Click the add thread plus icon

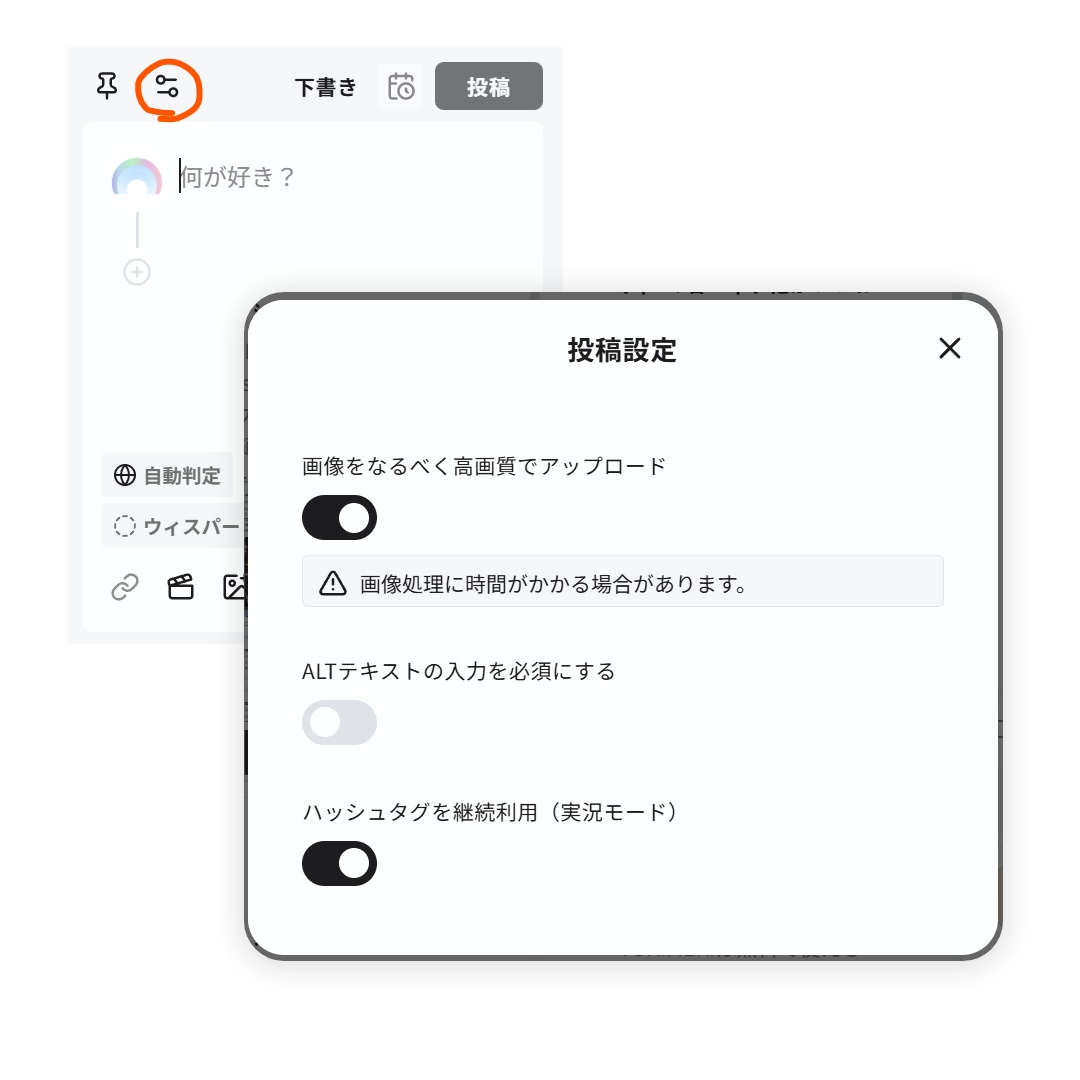pos(137,272)
